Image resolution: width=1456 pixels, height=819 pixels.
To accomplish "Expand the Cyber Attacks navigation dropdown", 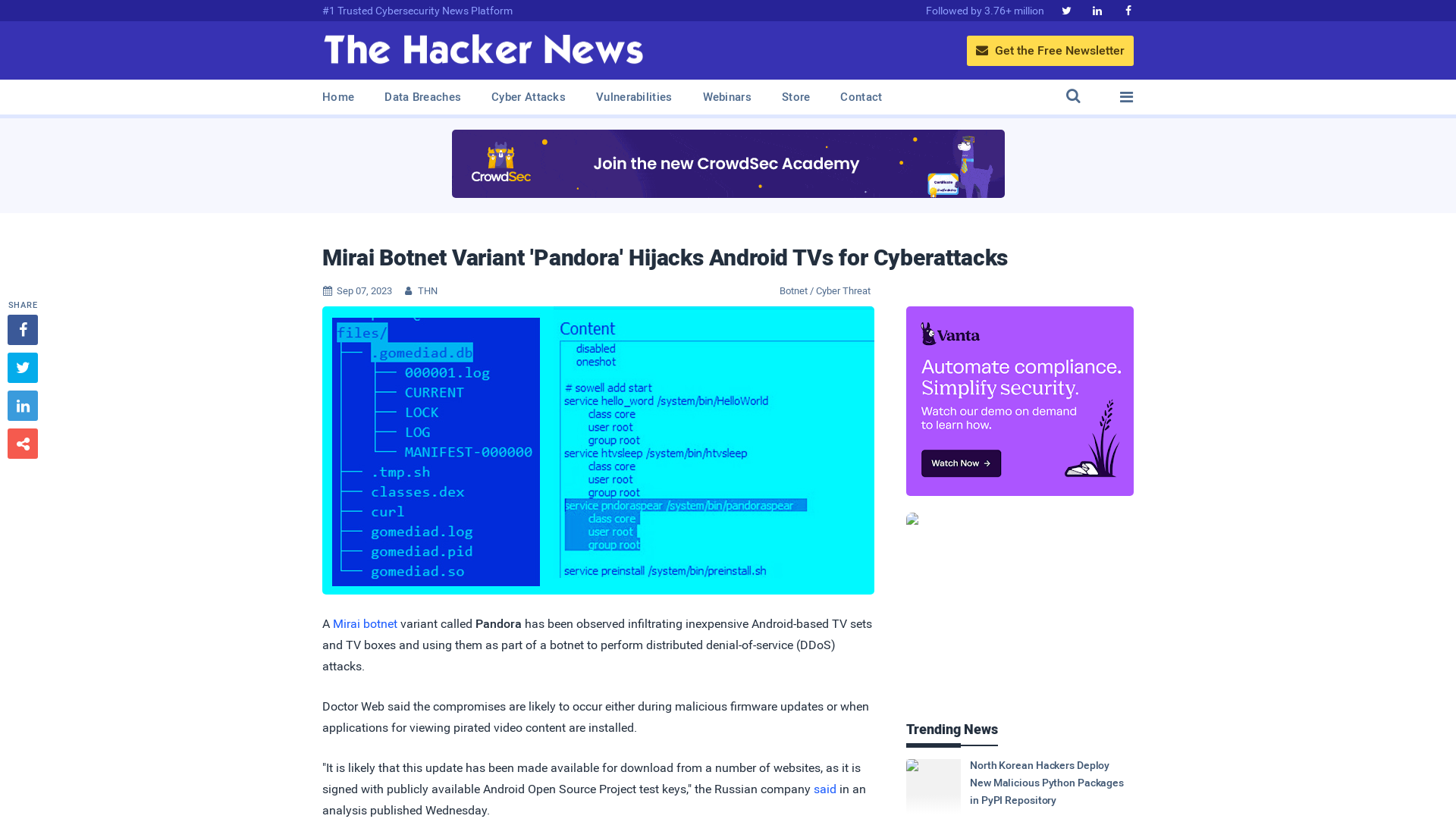I will [528, 96].
